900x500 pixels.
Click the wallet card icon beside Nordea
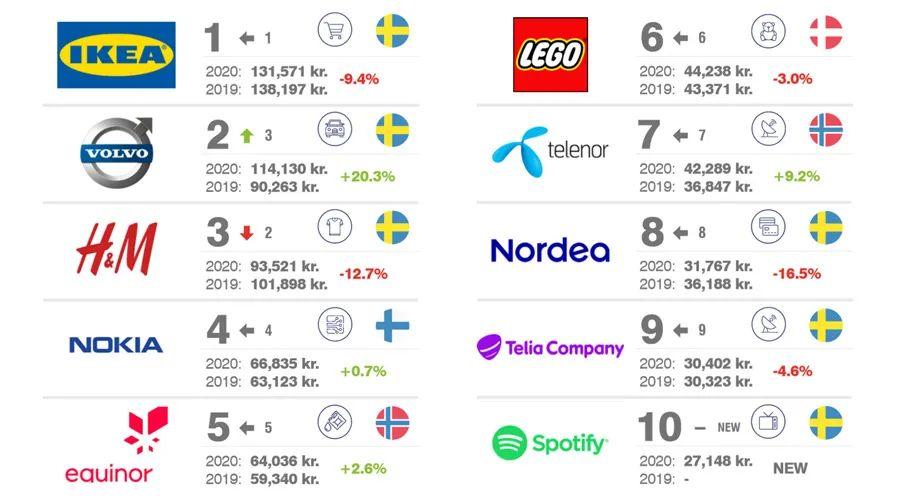pos(769,227)
